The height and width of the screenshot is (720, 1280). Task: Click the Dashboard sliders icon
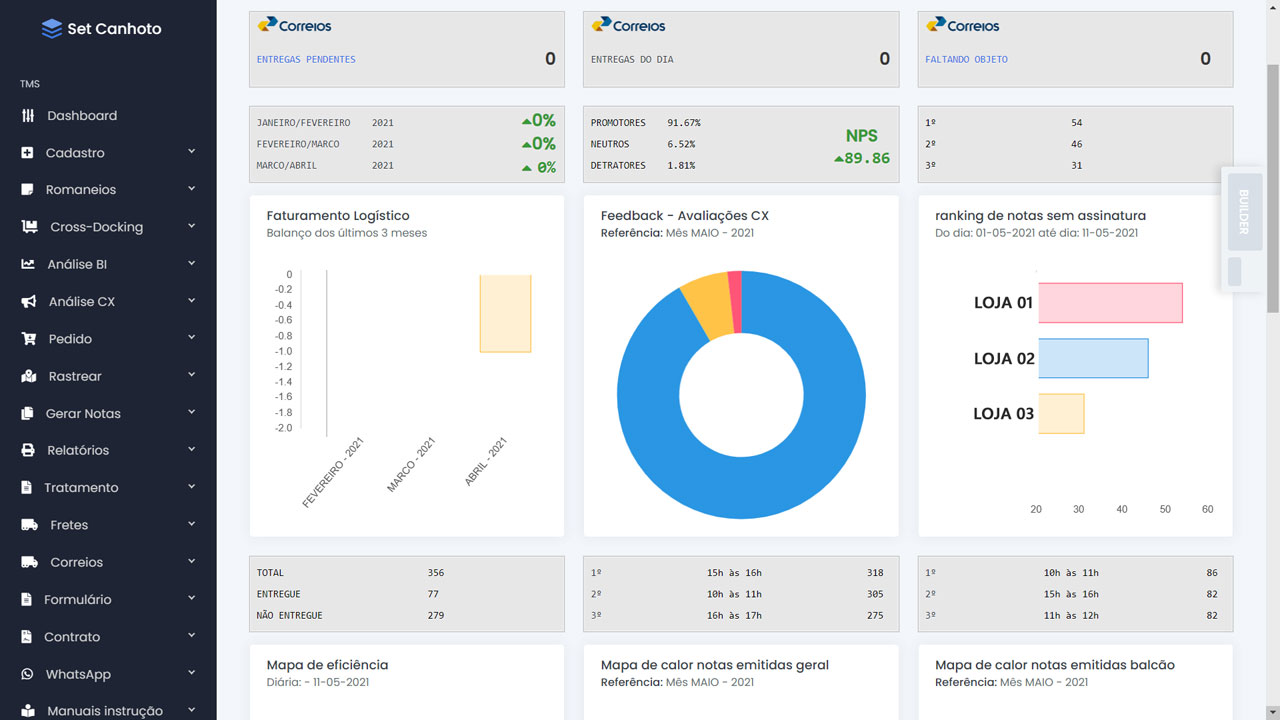(28, 116)
